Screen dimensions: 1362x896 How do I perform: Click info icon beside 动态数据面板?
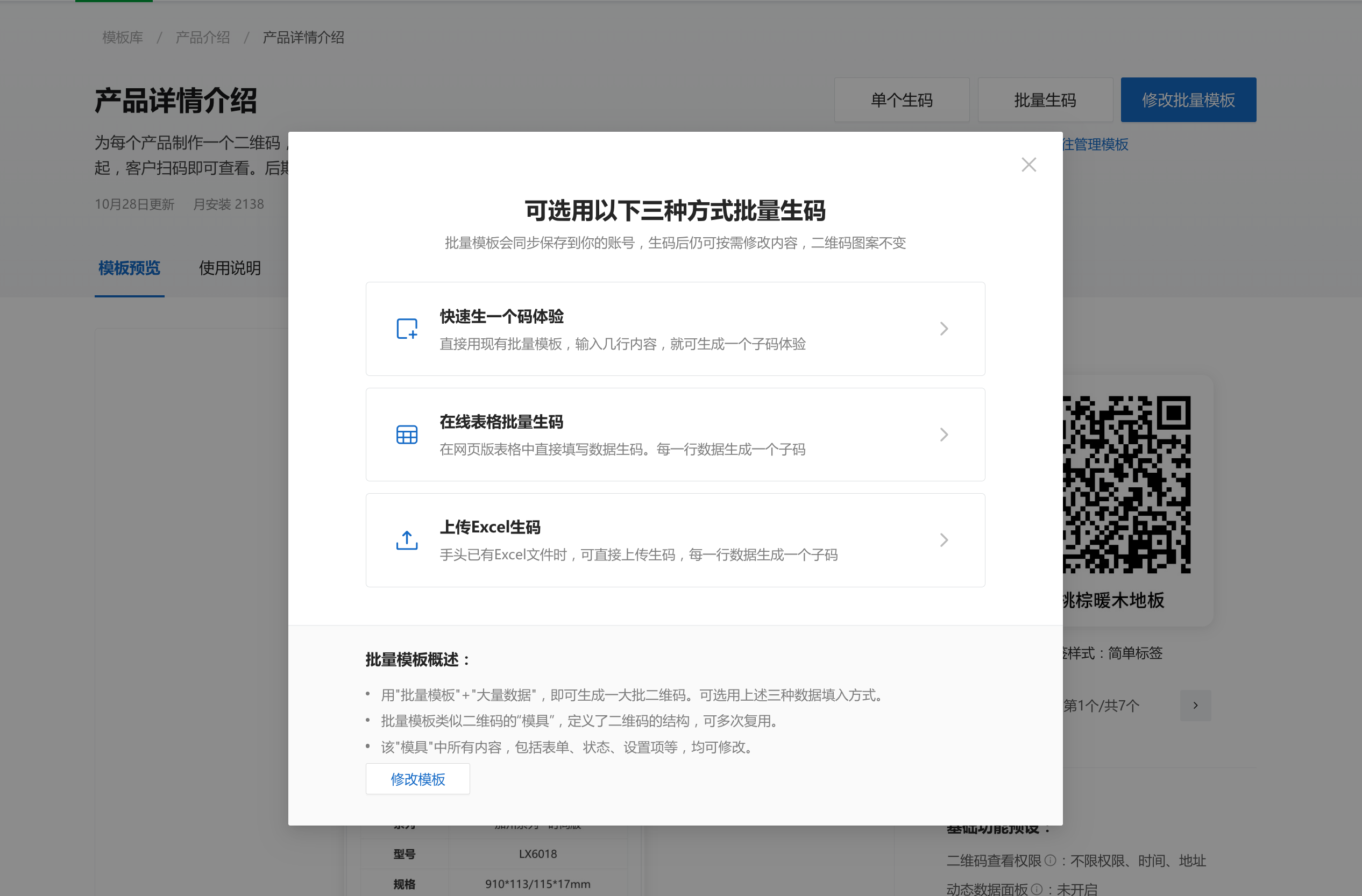coord(1037,888)
